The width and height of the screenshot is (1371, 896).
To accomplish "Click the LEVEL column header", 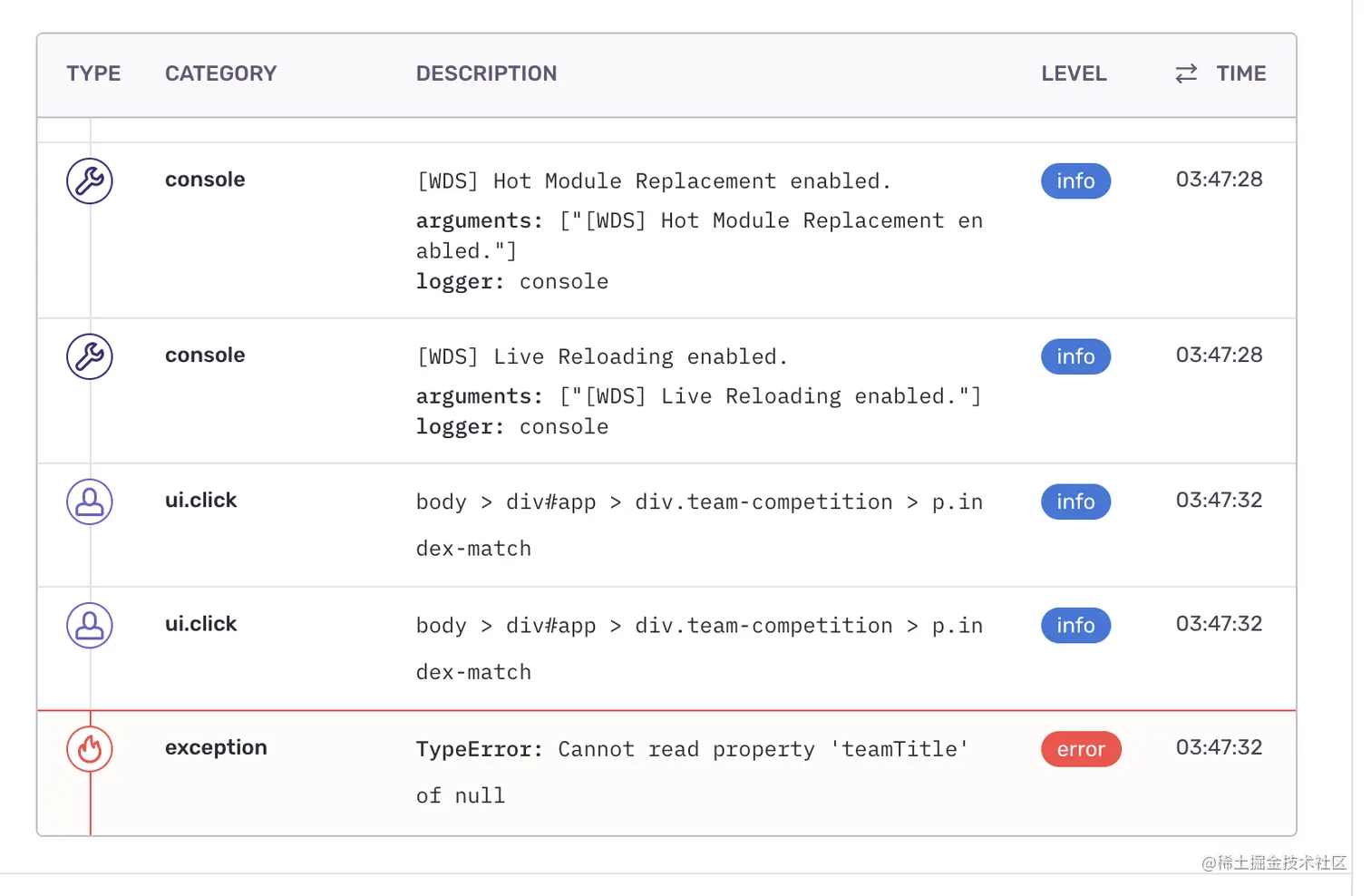I will [x=1074, y=73].
